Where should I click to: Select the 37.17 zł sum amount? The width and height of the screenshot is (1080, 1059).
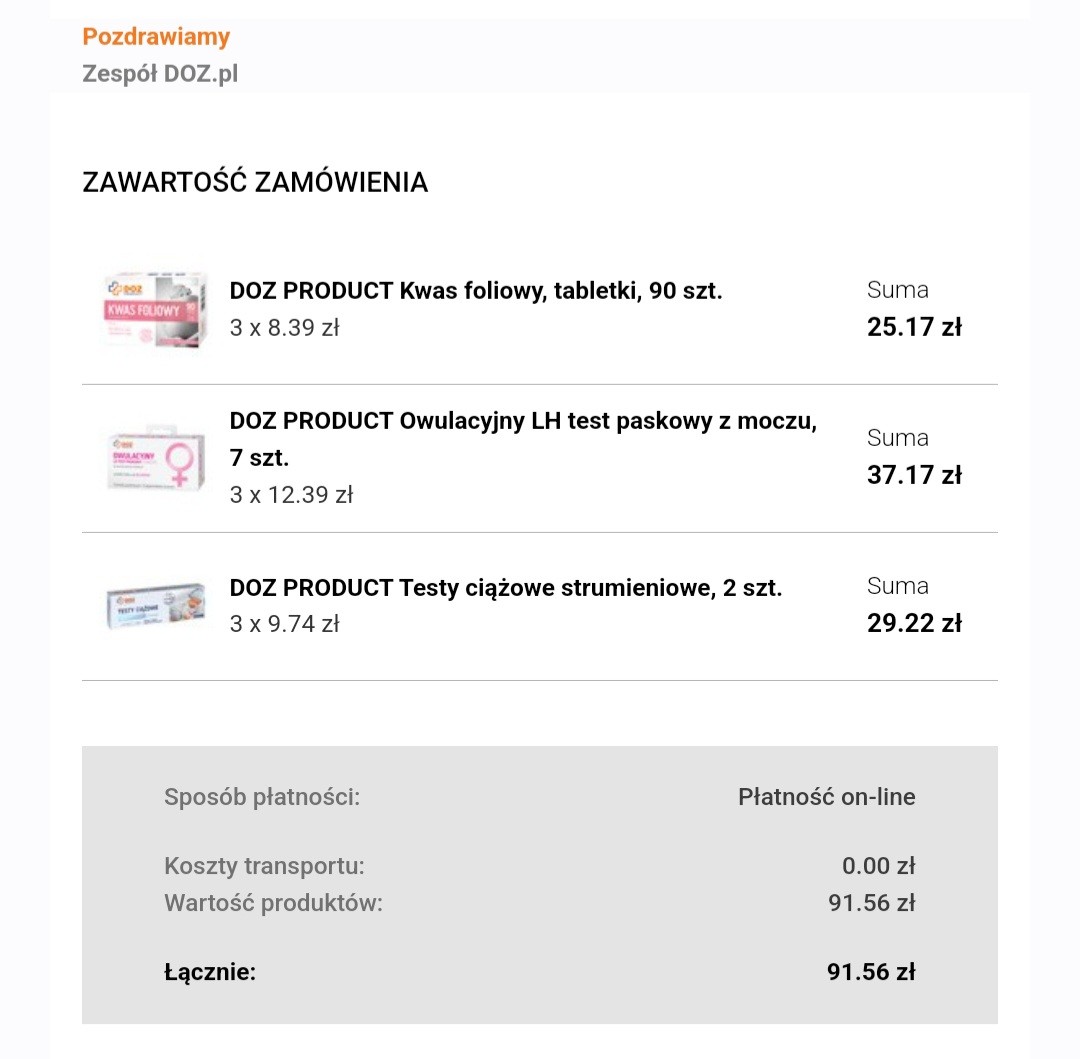pos(914,476)
